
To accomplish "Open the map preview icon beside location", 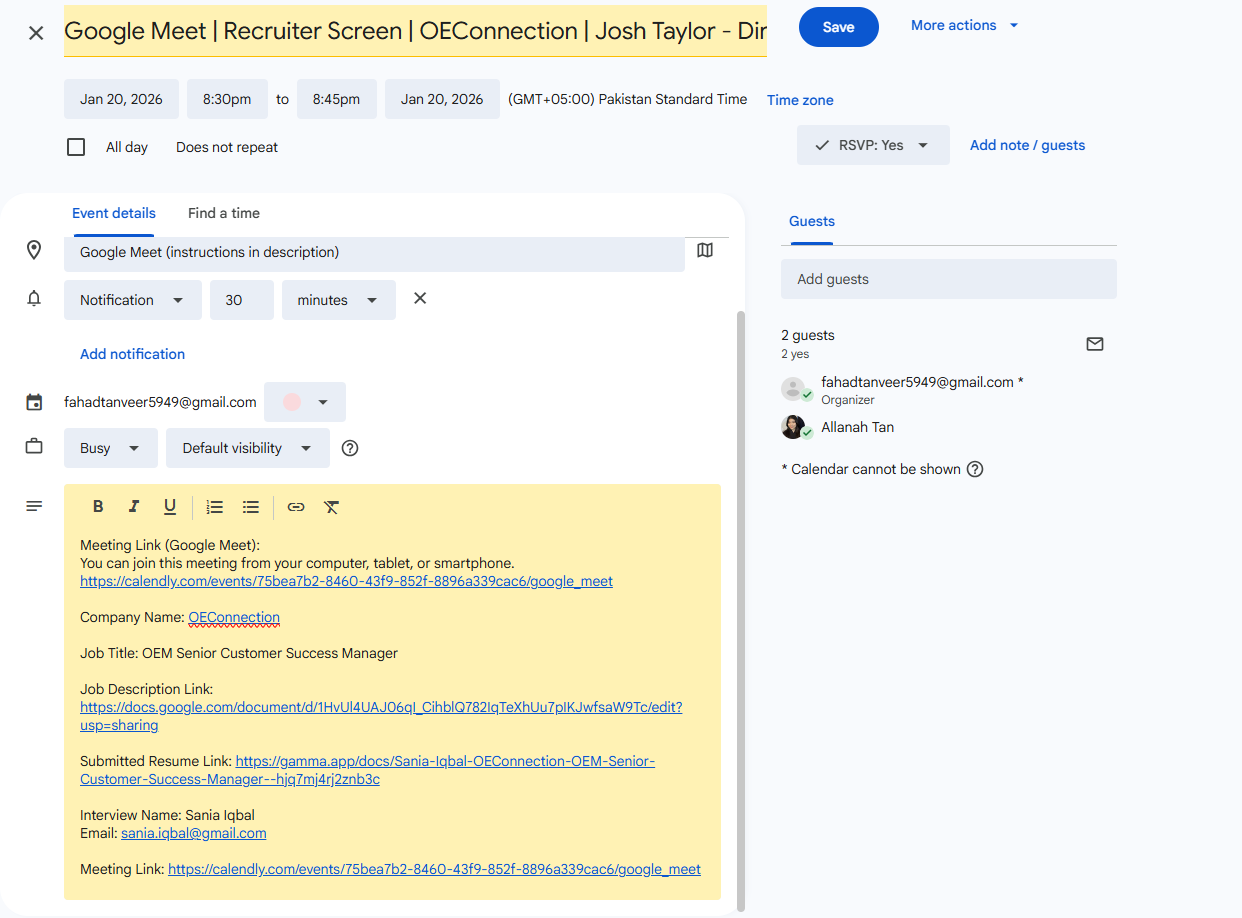I will click(705, 250).
